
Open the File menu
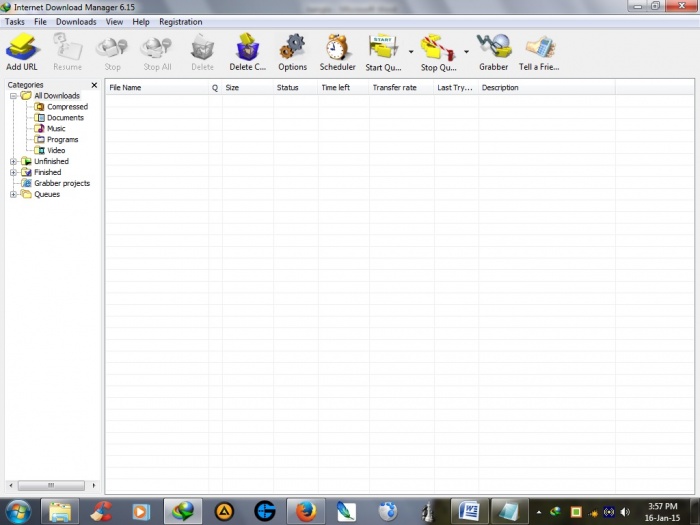(40, 21)
